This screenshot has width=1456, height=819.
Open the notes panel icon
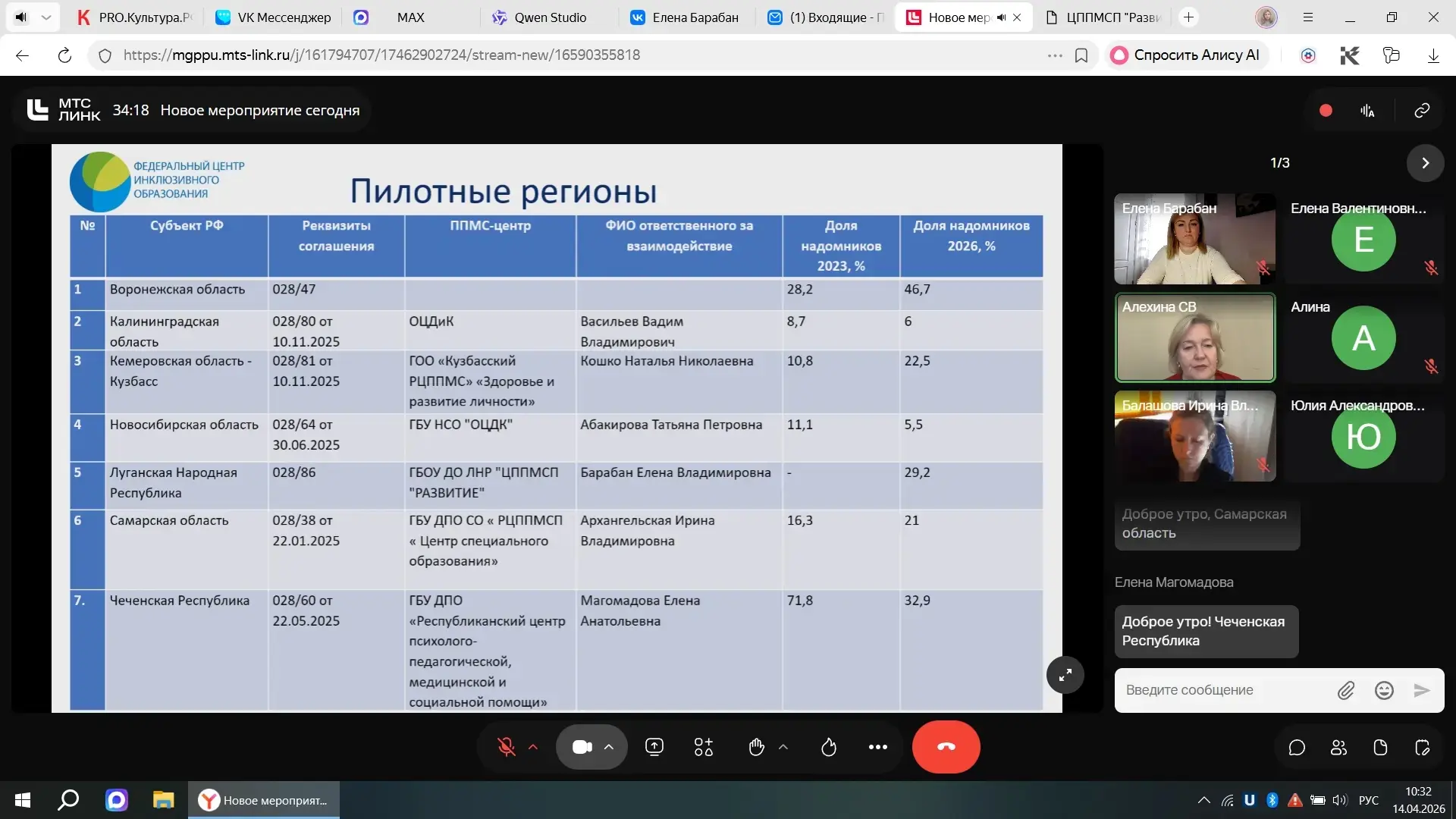1423,748
